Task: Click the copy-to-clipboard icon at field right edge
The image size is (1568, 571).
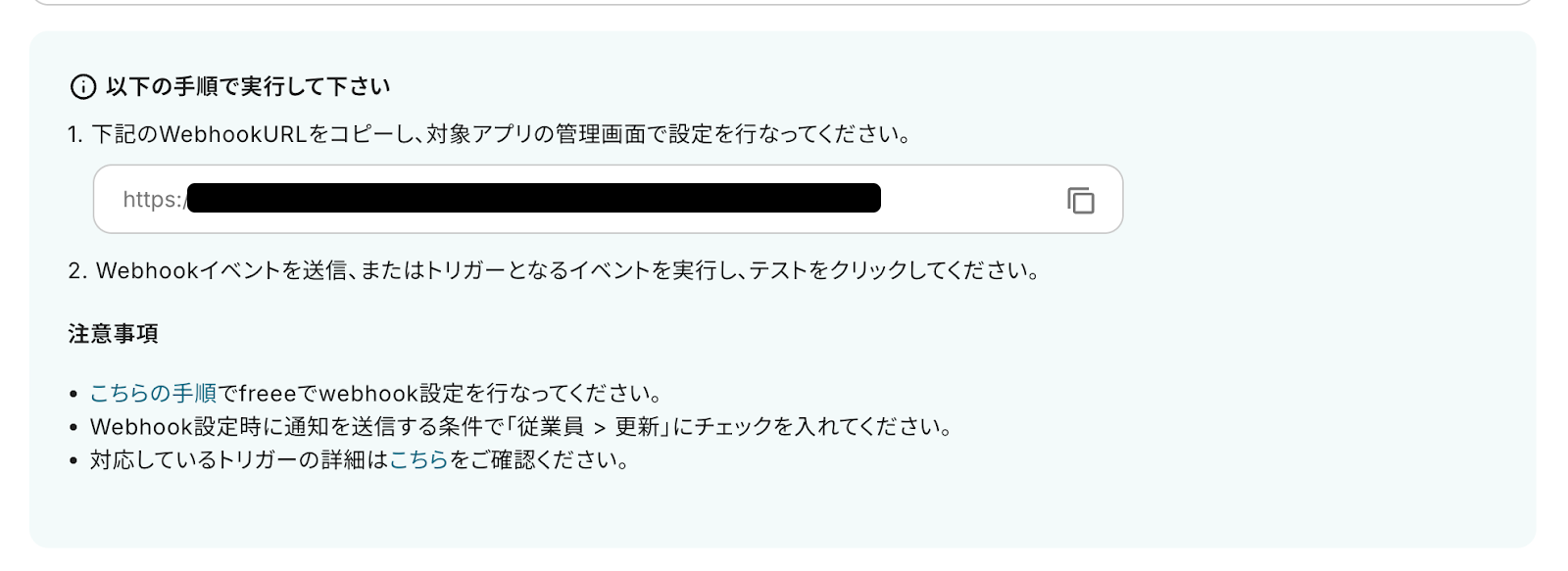Action: (1080, 200)
